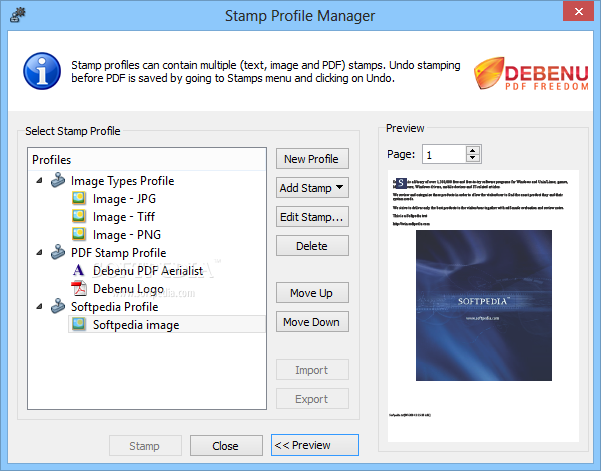Screen dimensions: 601x471
Task: Click the PDF page preview thumbnail
Action: pyautogui.click(x=483, y=306)
